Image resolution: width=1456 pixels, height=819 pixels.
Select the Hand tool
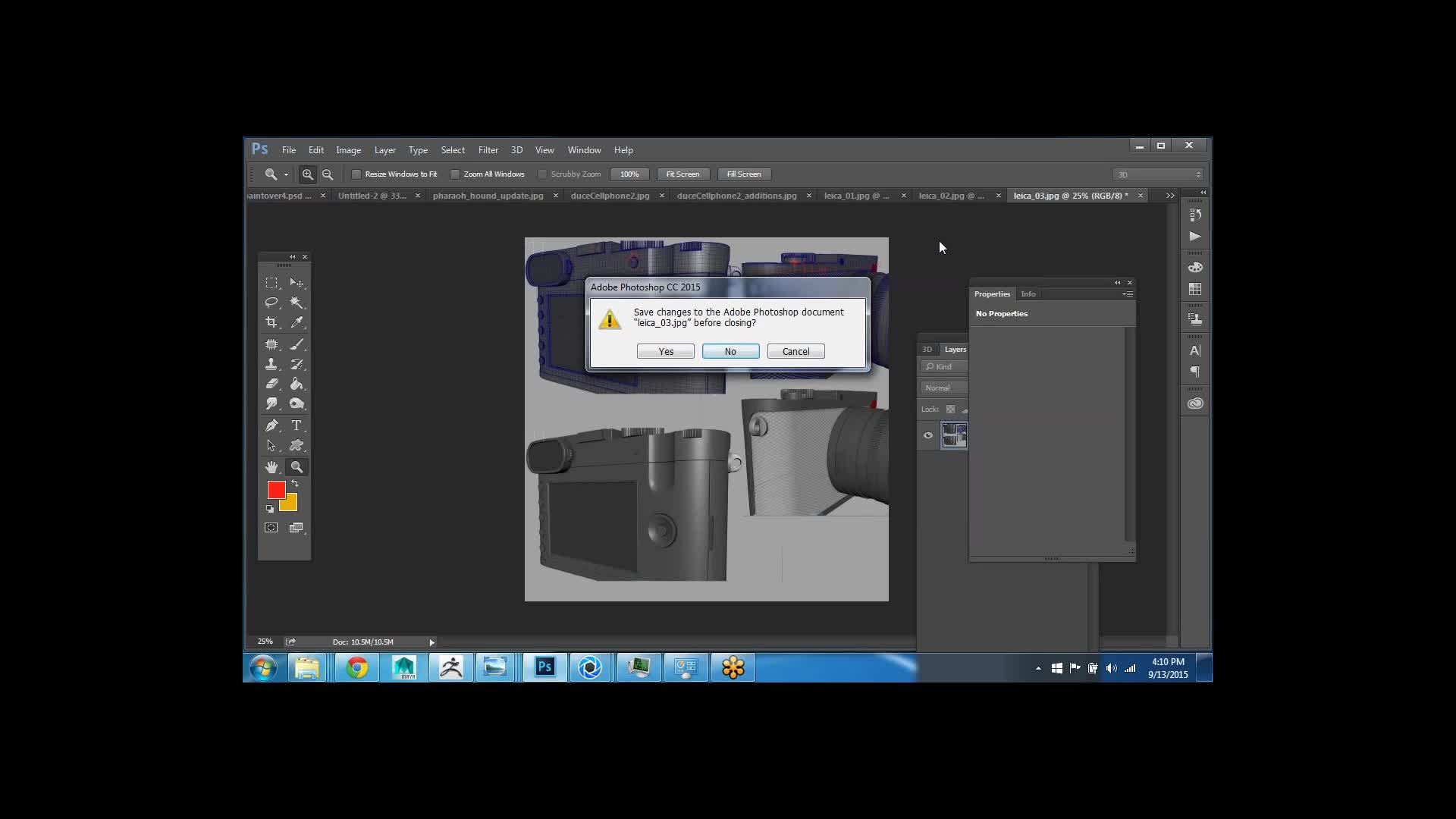pyautogui.click(x=271, y=467)
